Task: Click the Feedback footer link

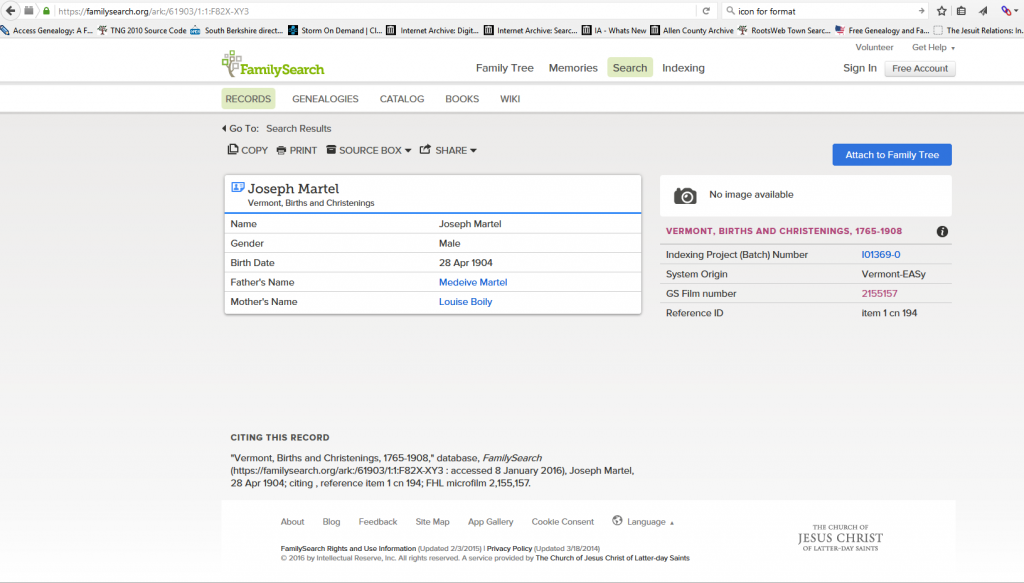Action: pyautogui.click(x=377, y=522)
